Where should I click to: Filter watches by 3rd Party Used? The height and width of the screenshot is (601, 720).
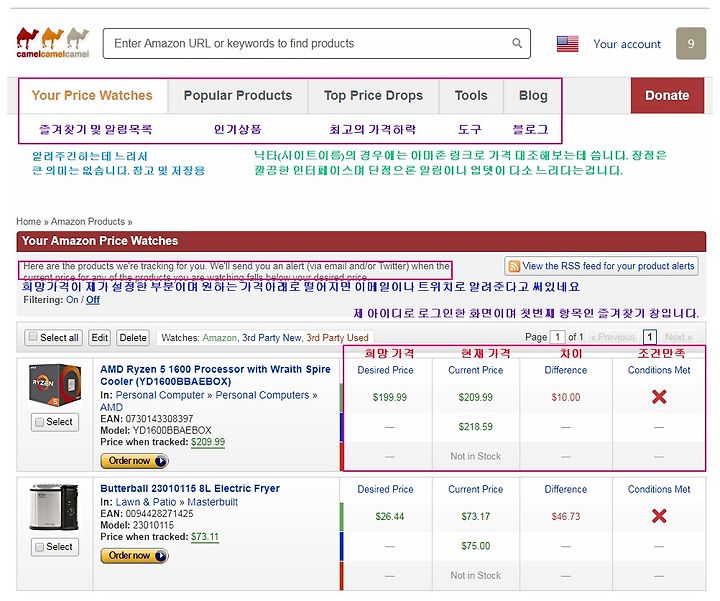coord(338,338)
